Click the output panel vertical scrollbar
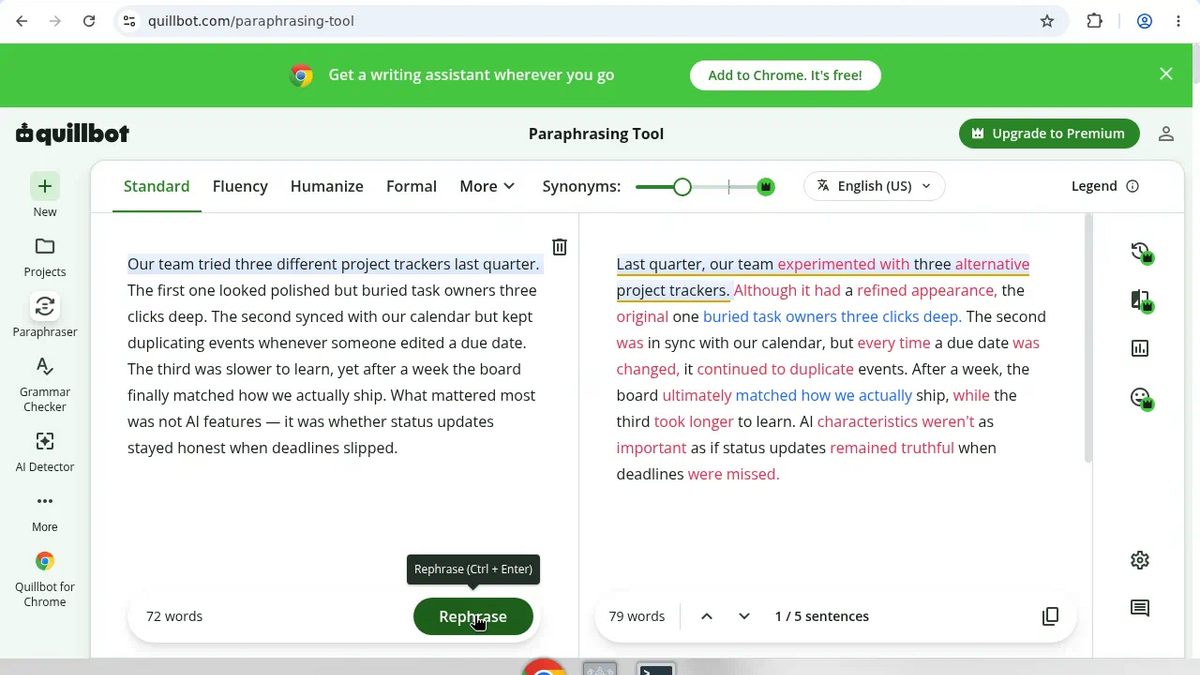Image resolution: width=1200 pixels, height=675 pixels. (x=1087, y=337)
